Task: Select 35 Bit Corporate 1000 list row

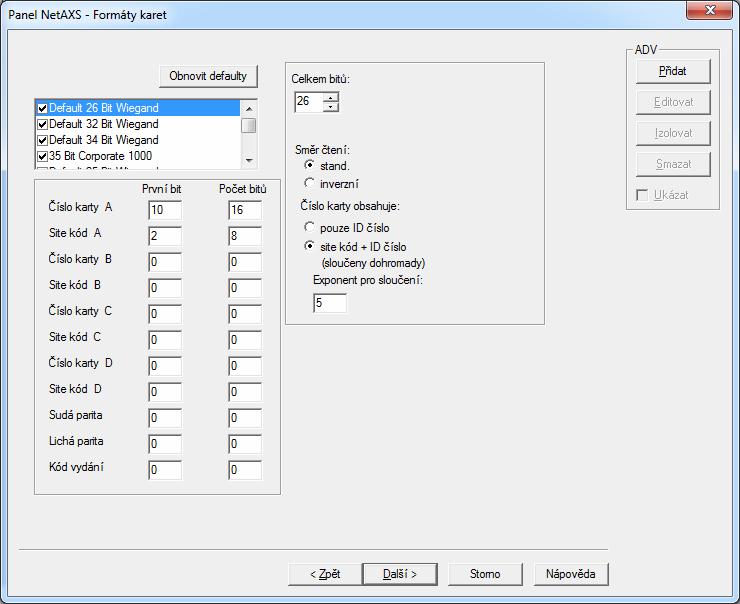Action: coord(138,156)
